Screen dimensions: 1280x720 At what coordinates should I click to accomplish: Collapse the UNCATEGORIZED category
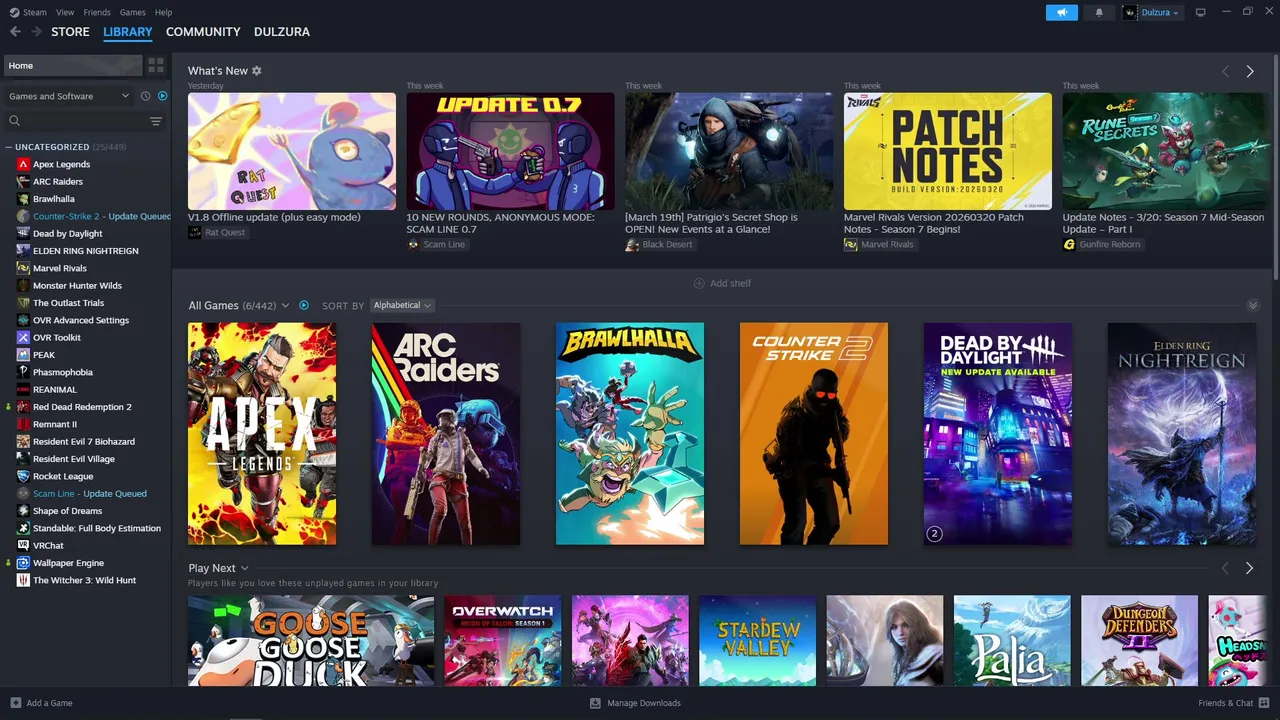(8, 147)
